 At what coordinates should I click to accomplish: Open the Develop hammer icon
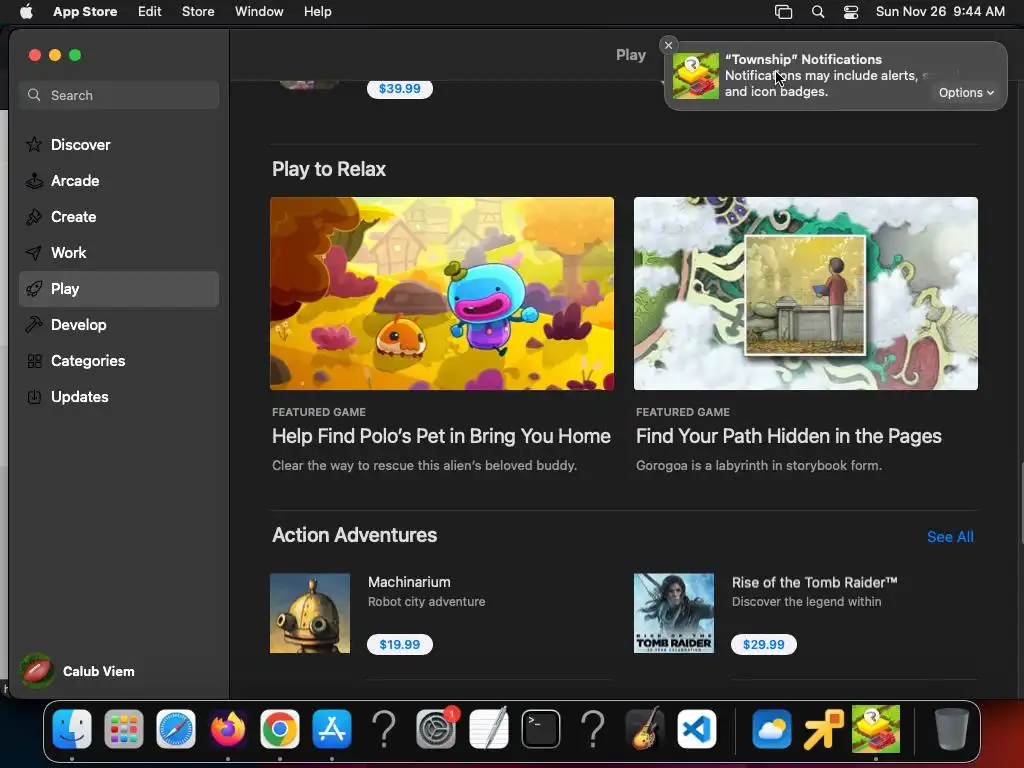click(34, 325)
